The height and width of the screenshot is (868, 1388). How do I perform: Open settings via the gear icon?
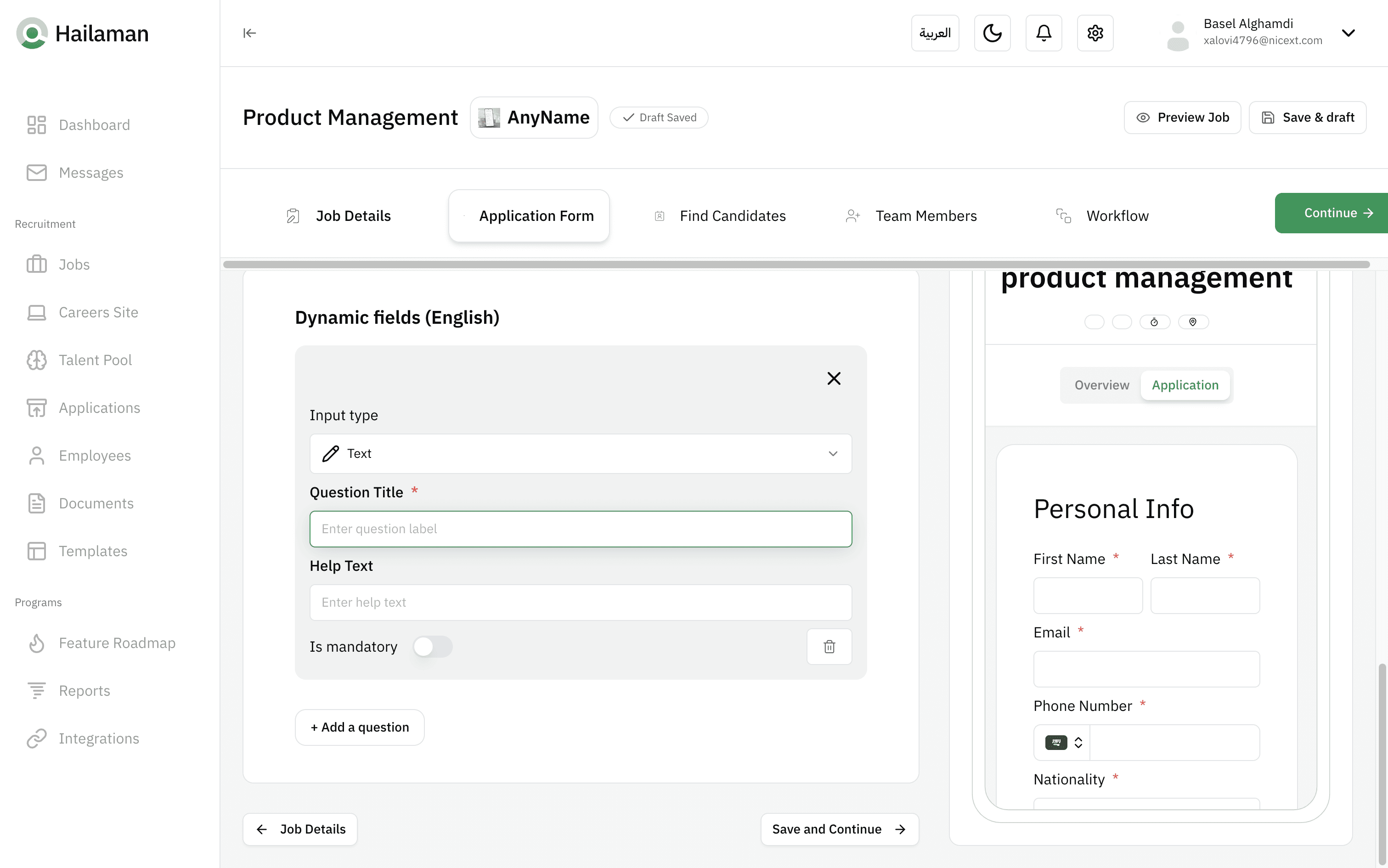click(1095, 33)
